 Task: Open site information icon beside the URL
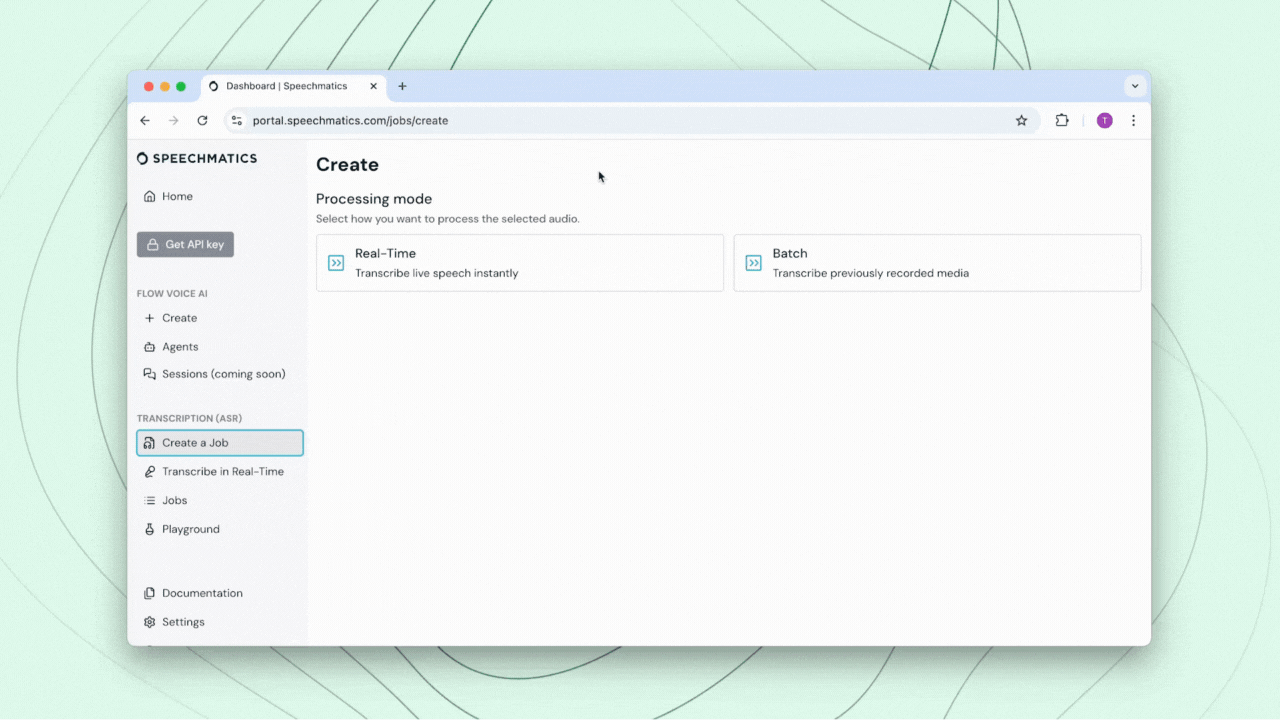pos(237,120)
